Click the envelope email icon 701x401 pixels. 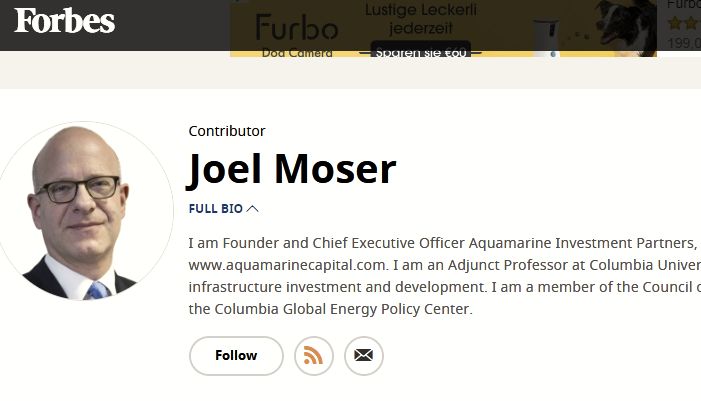click(363, 356)
